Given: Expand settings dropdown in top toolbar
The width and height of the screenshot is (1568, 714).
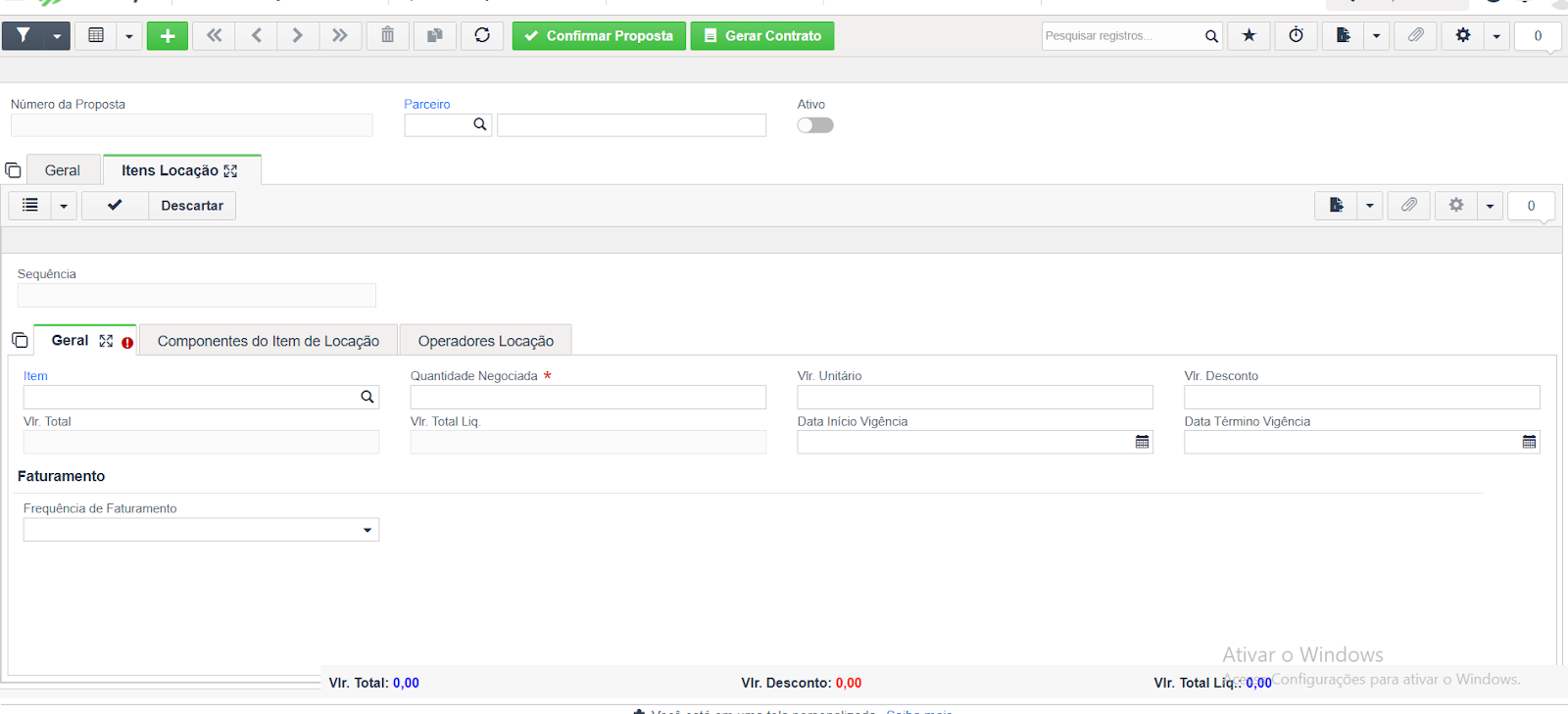Looking at the screenshot, I should pos(1496,36).
